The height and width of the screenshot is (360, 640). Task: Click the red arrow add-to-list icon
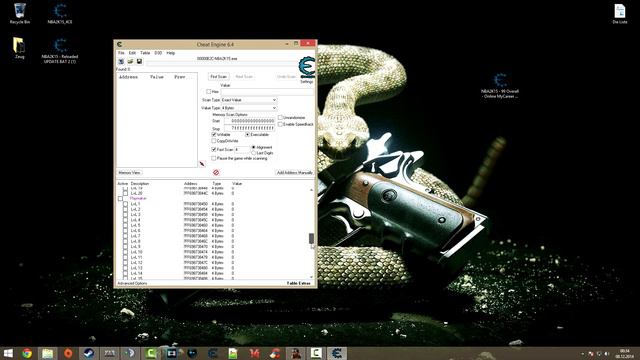click(202, 164)
